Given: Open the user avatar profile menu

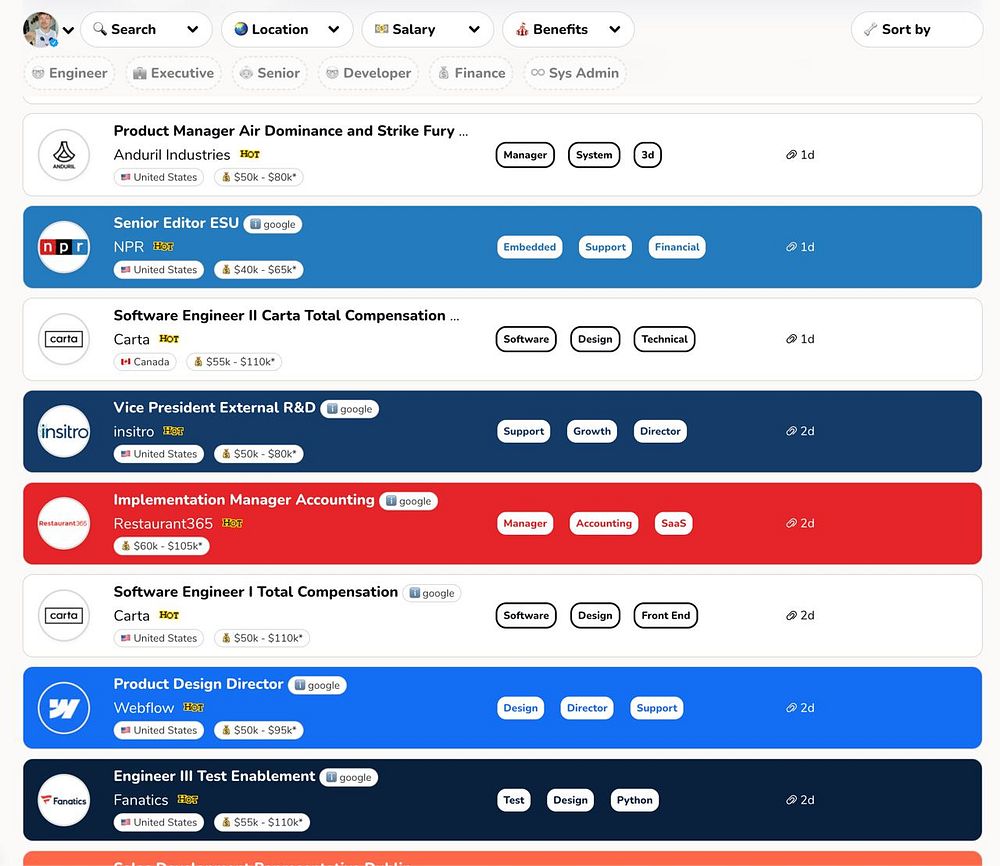Looking at the screenshot, I should [x=41, y=29].
